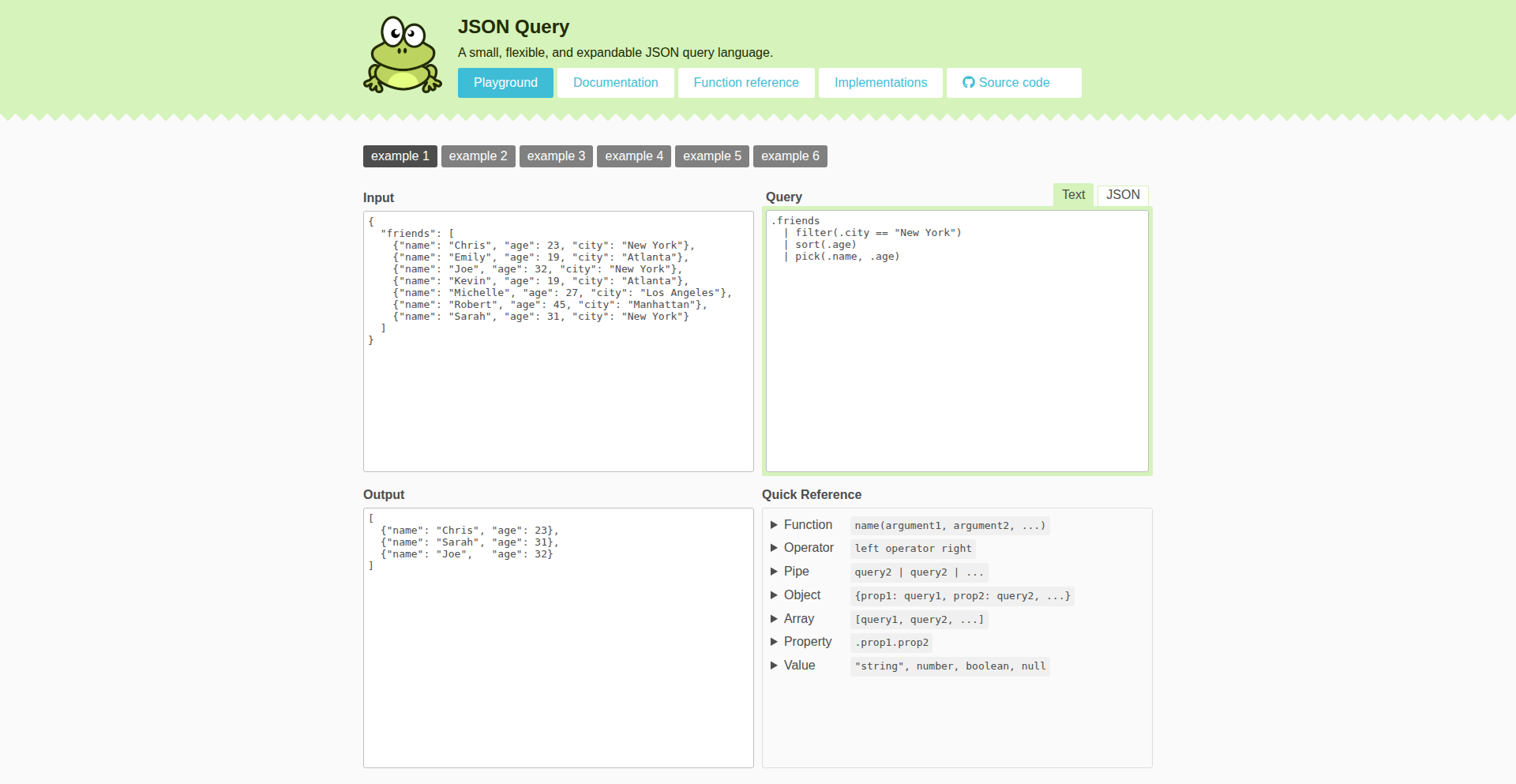This screenshot has width=1516, height=784.
Task: Switch query mode to JSON
Action: 1122,195
